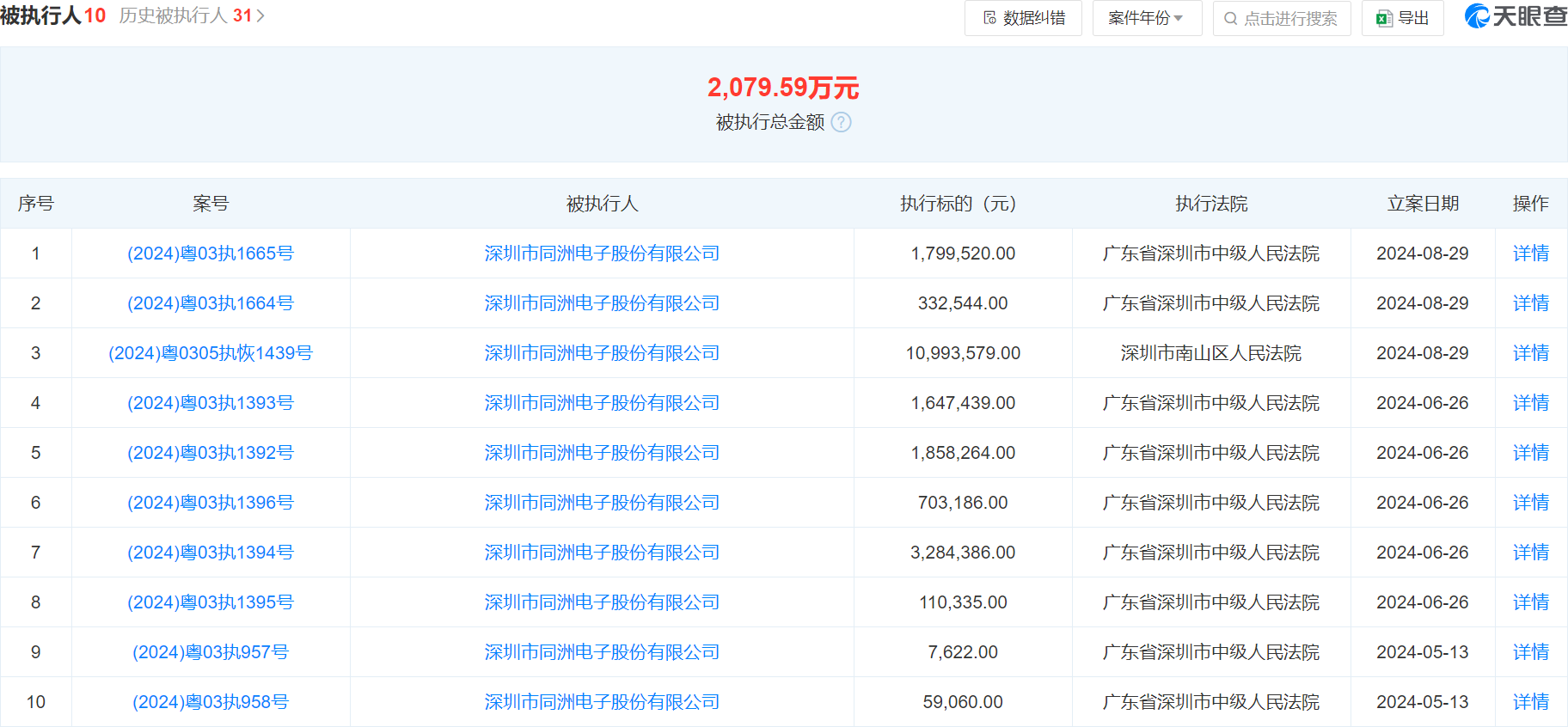Open 深圳市同洲电子股份有限公司 in row 6
The image size is (1568, 727).
coord(602,503)
